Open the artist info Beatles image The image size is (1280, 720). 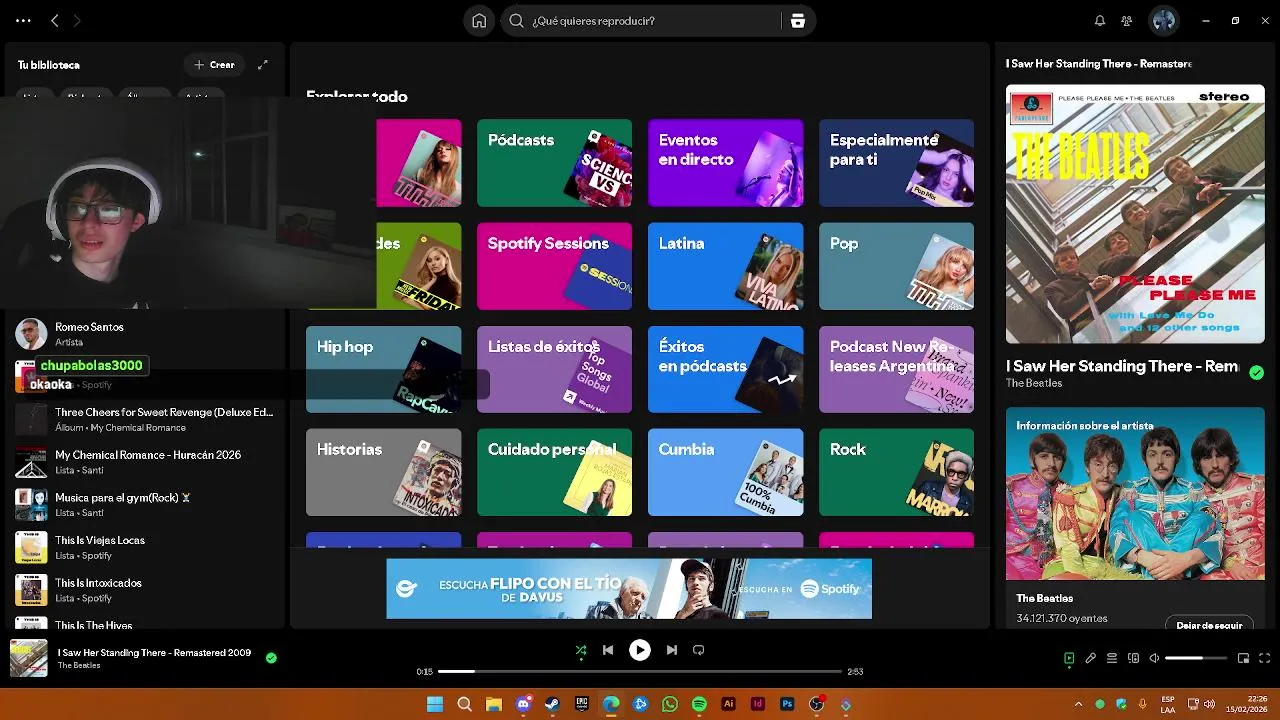click(1135, 493)
